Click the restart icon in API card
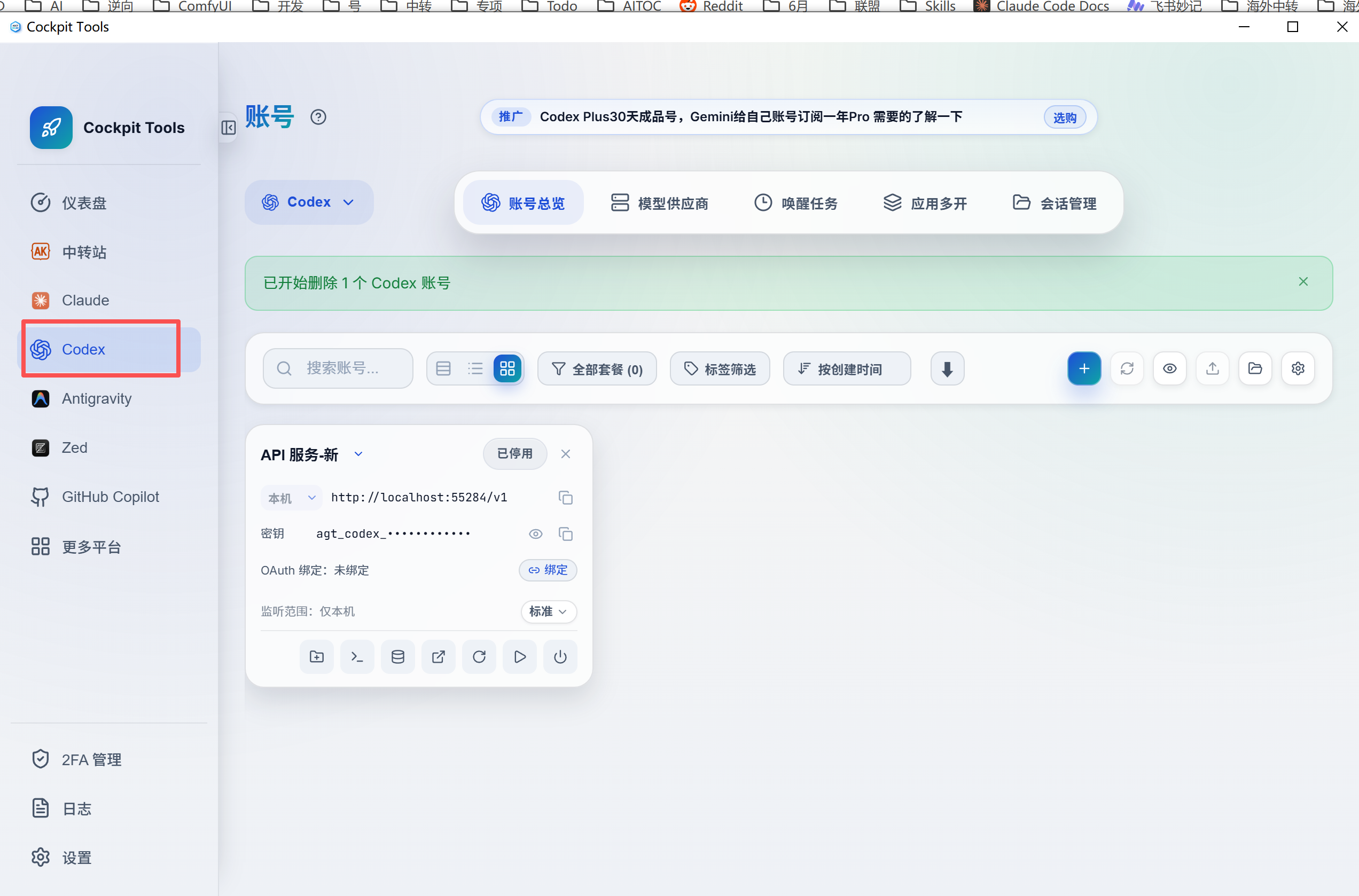The width and height of the screenshot is (1359, 896). [479, 657]
